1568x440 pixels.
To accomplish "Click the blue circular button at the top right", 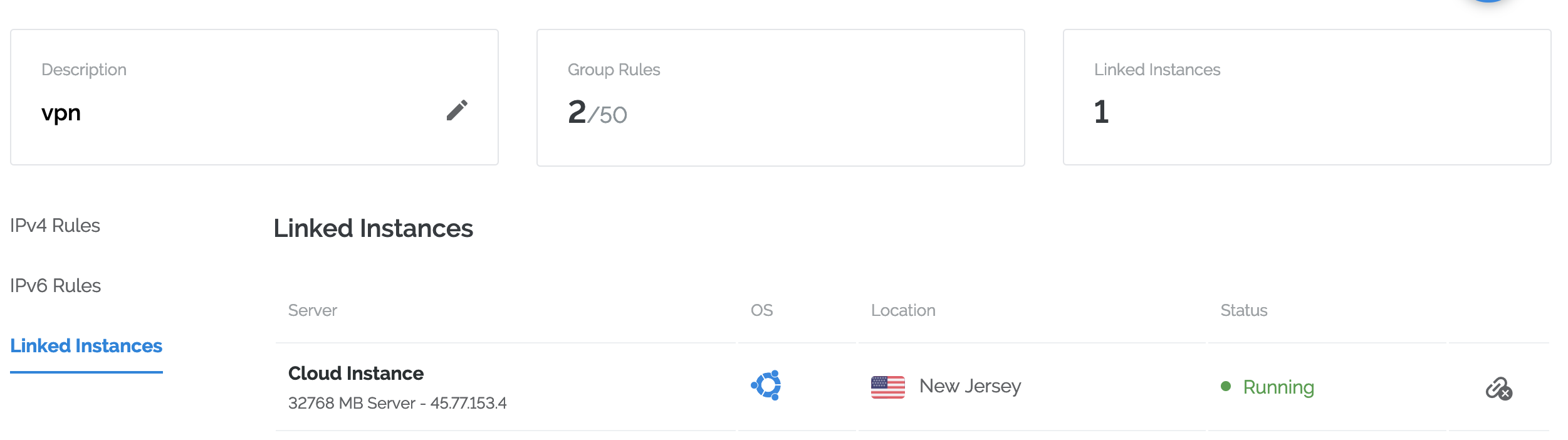I will 1488,1.
